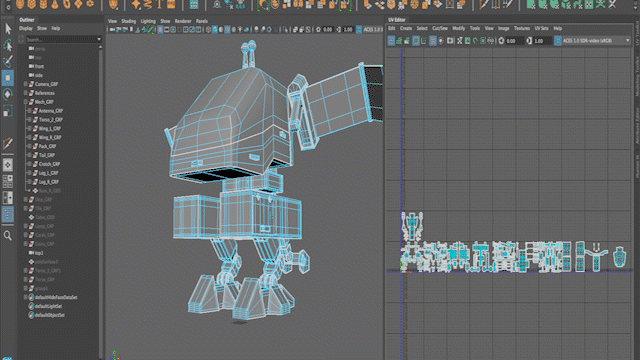The width and height of the screenshot is (640, 360).
Task: Click UV Editor grid display icon
Action: (433, 41)
